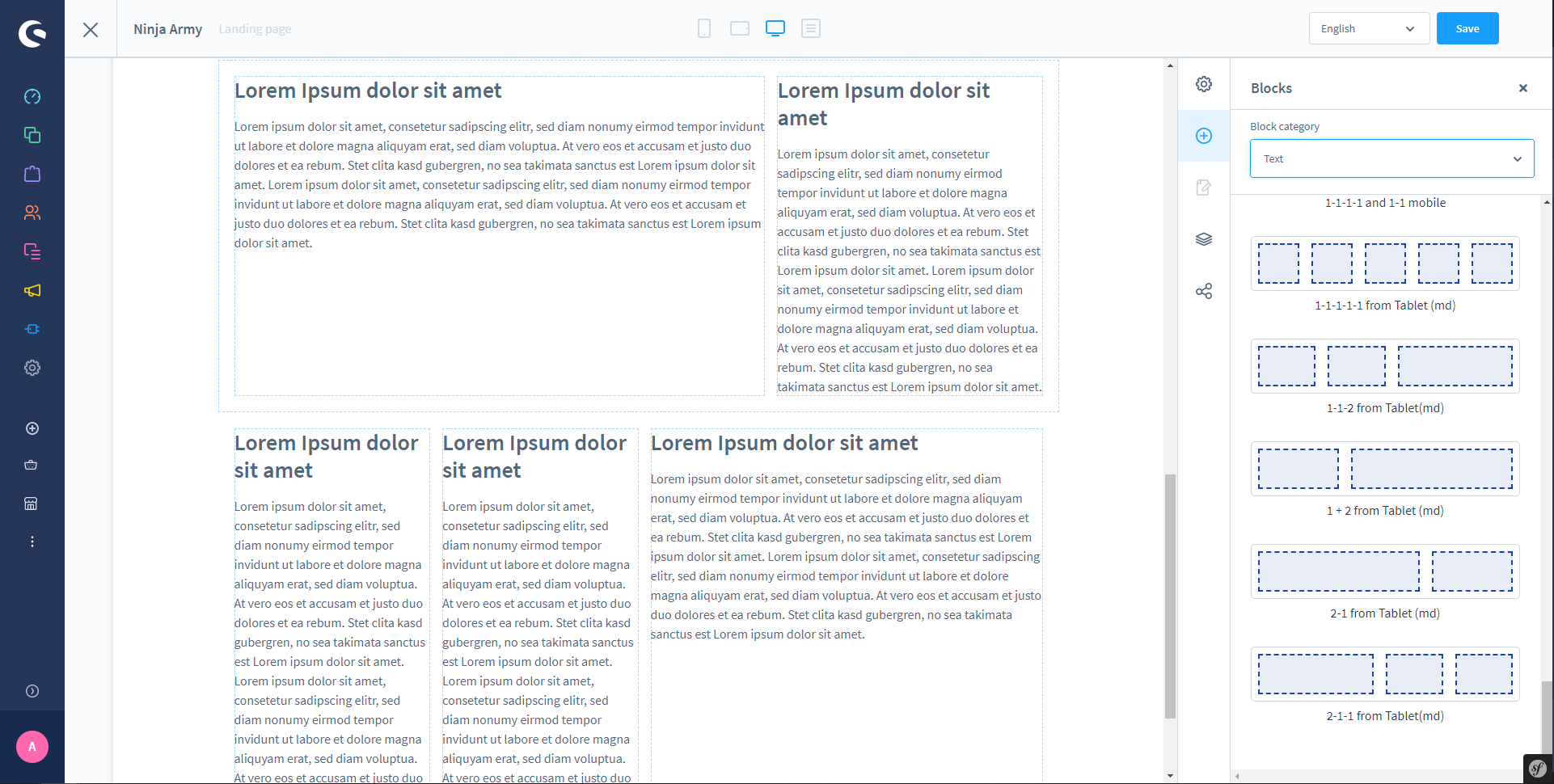
Task: Click the 1-1-1-1 and 1-1 mobile label
Action: [x=1385, y=203]
